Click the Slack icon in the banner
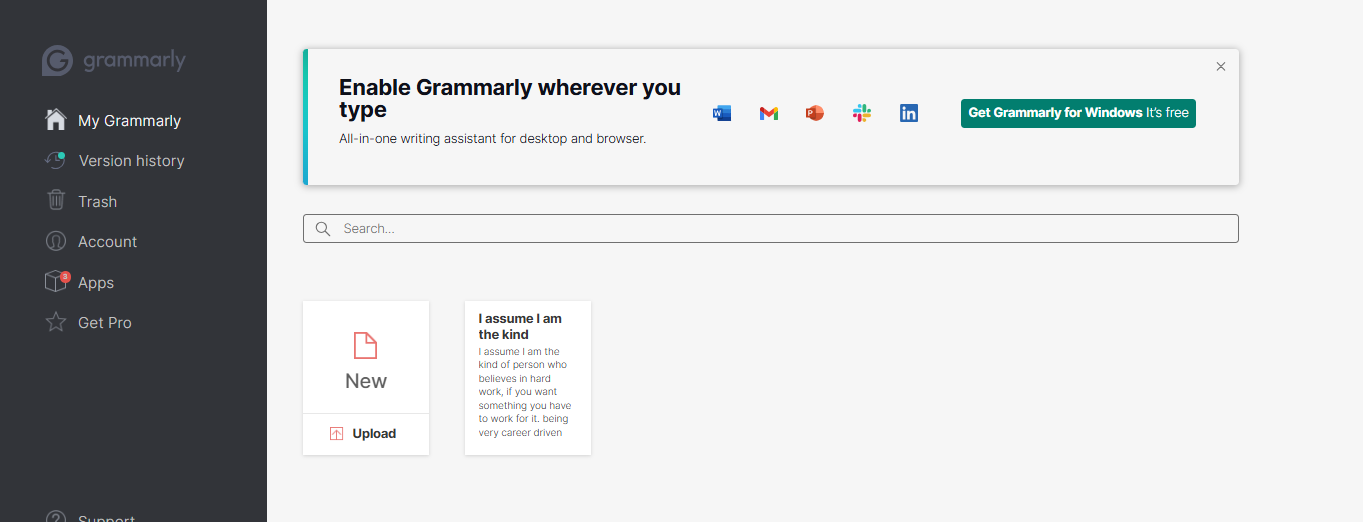Screen dimensions: 1363x522 click(862, 113)
